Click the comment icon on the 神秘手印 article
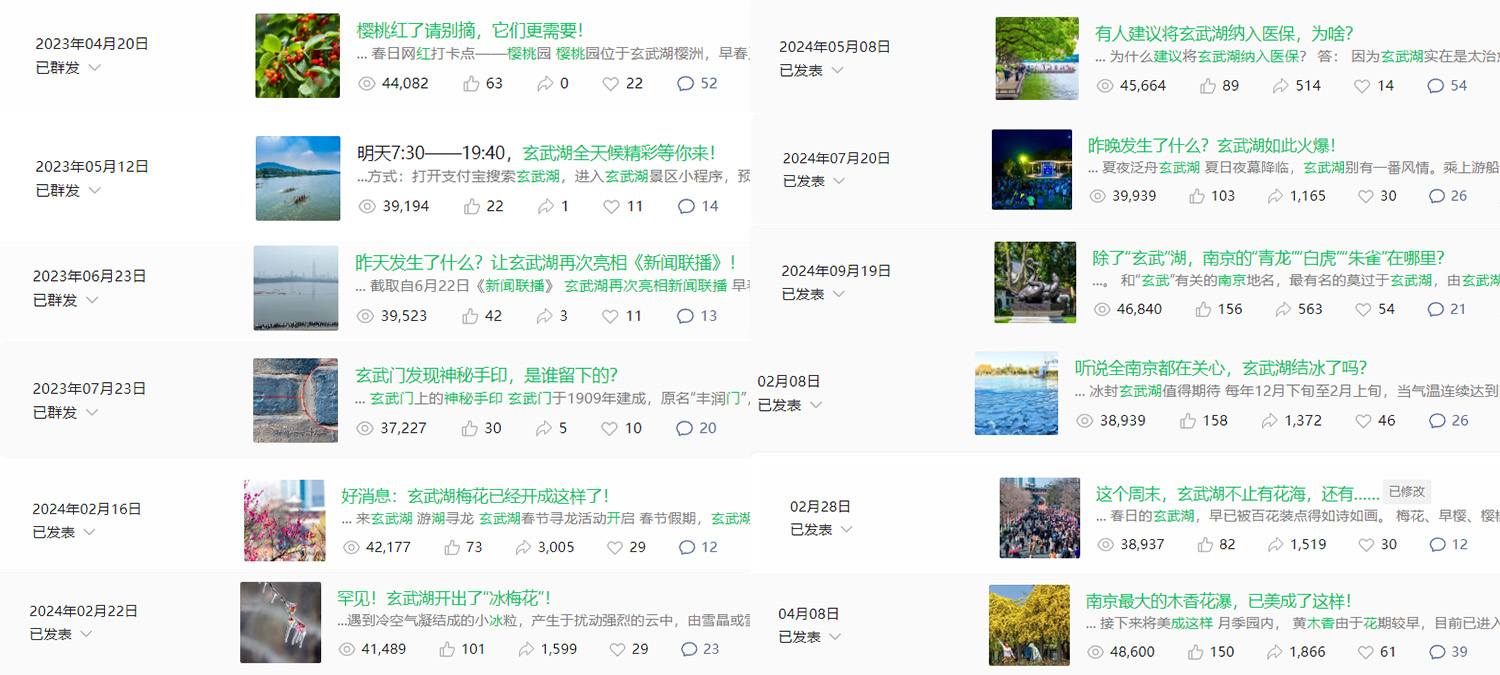Screen dimensions: 1500x675 point(683,428)
